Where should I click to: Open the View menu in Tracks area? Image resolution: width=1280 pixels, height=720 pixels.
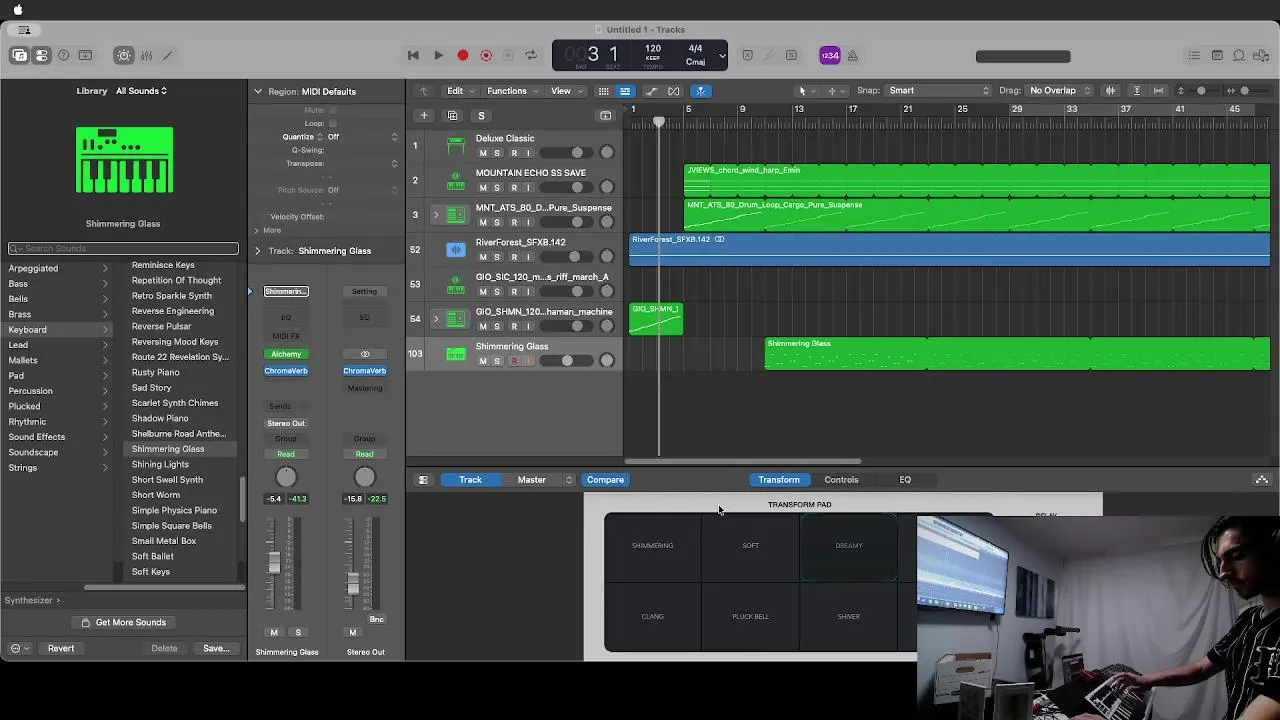(x=566, y=91)
